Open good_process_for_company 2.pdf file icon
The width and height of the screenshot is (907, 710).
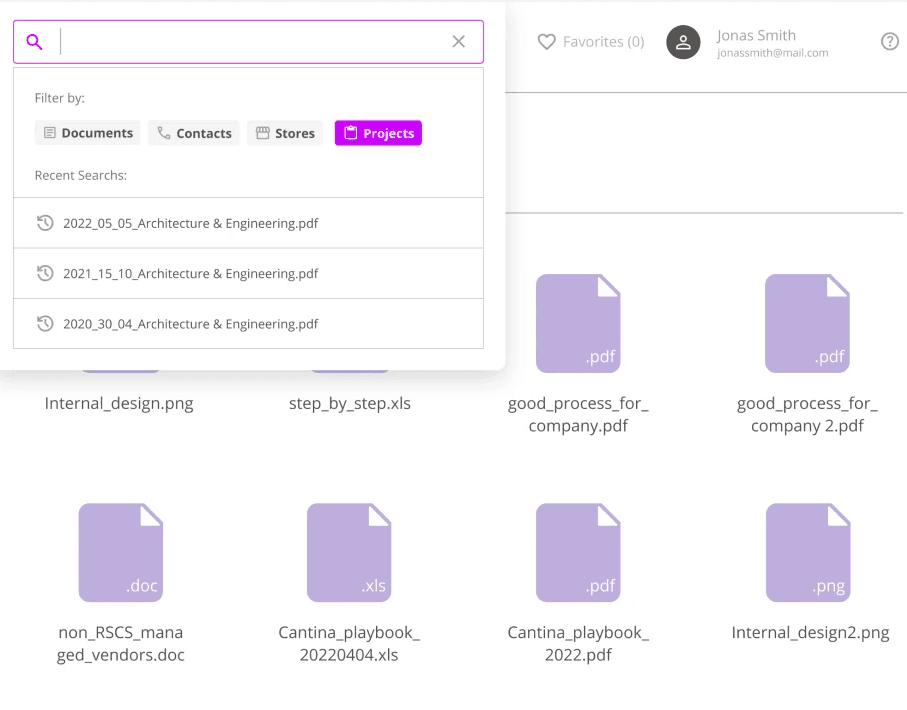[807, 323]
